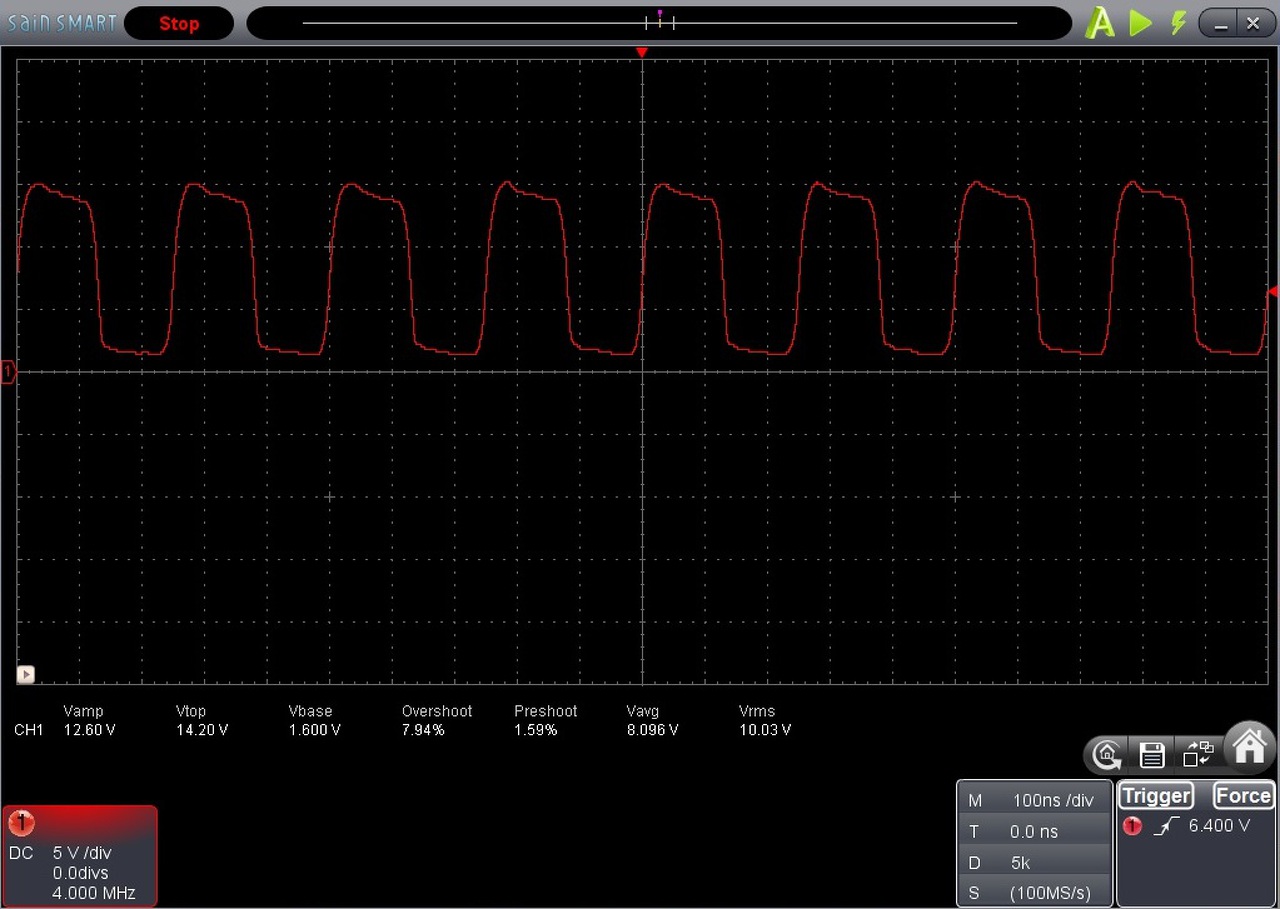Click the window layout switch icon
Screen dimensions: 1280x909
coord(1198,754)
